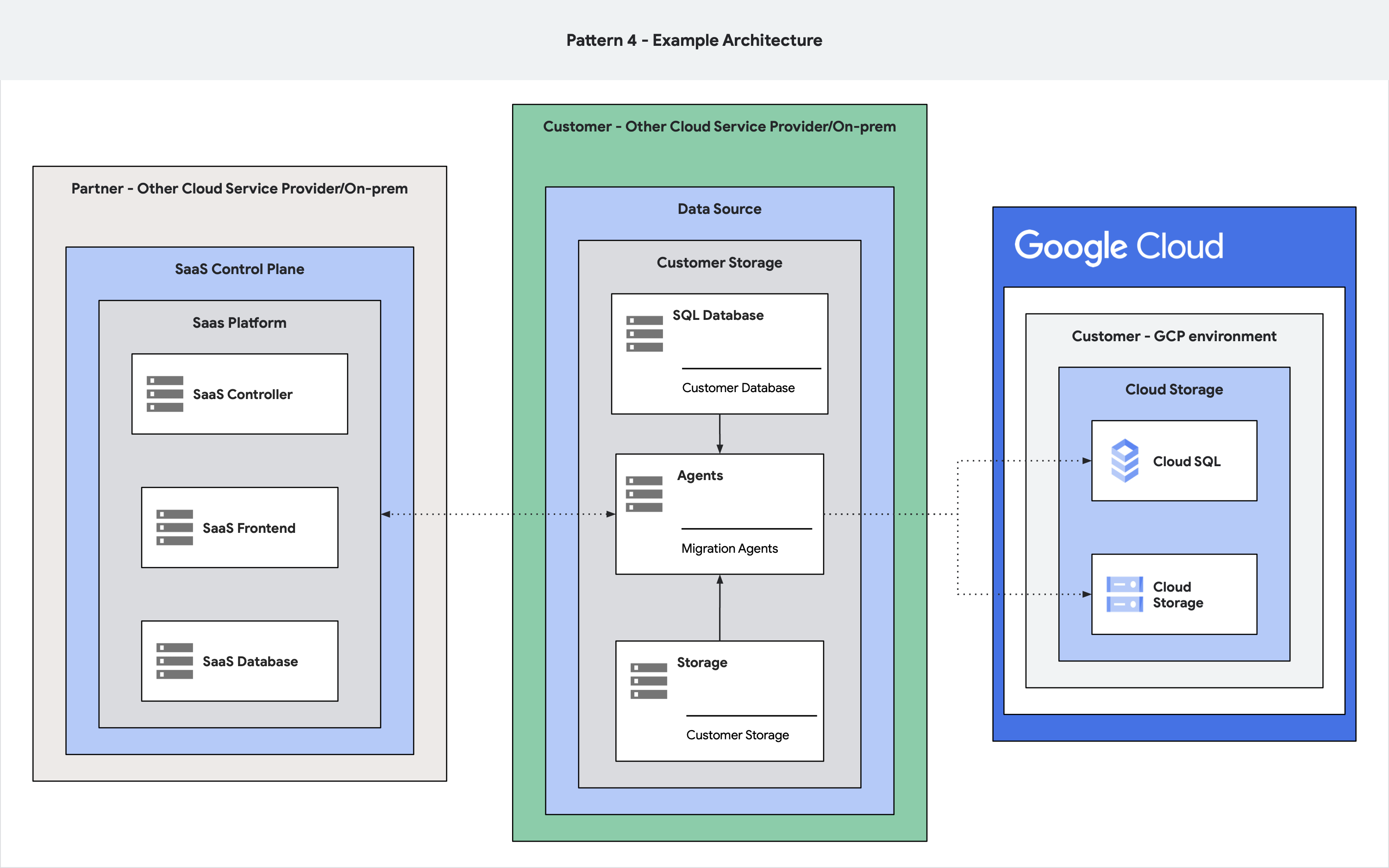Open the SaaS Control Plane container
Screen dimensions: 1389x868
pos(239,269)
